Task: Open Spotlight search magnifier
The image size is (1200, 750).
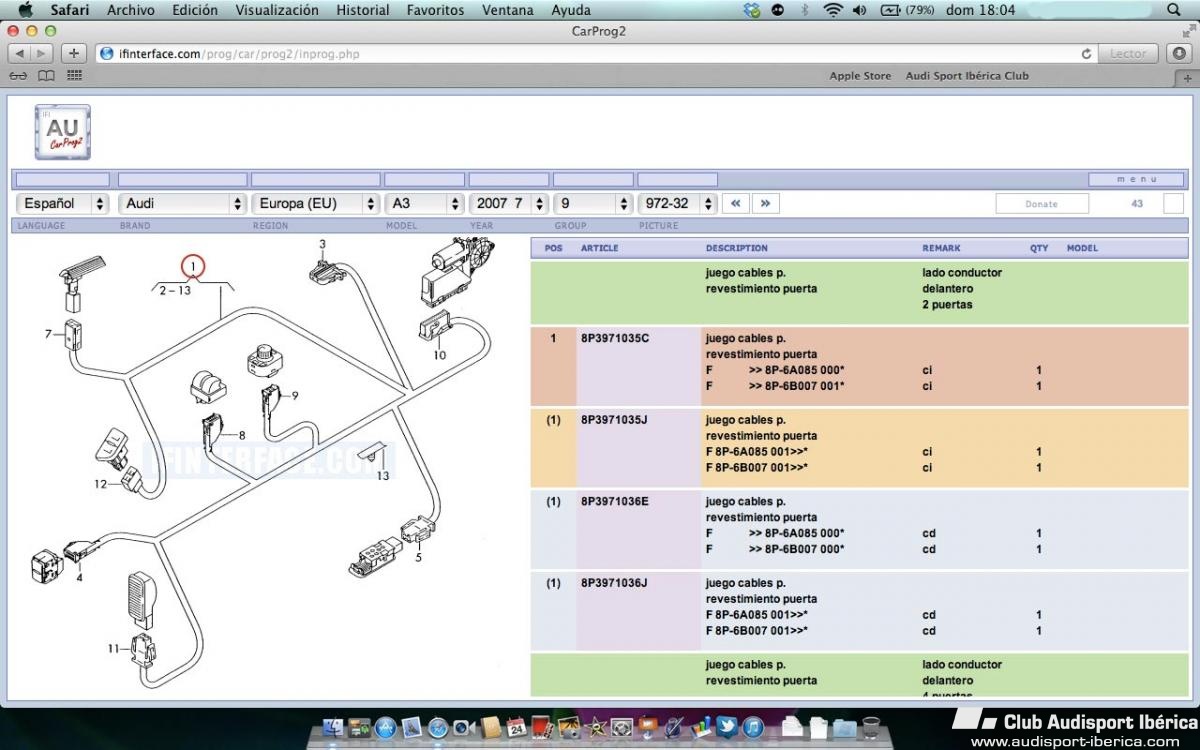Action: click(1174, 10)
